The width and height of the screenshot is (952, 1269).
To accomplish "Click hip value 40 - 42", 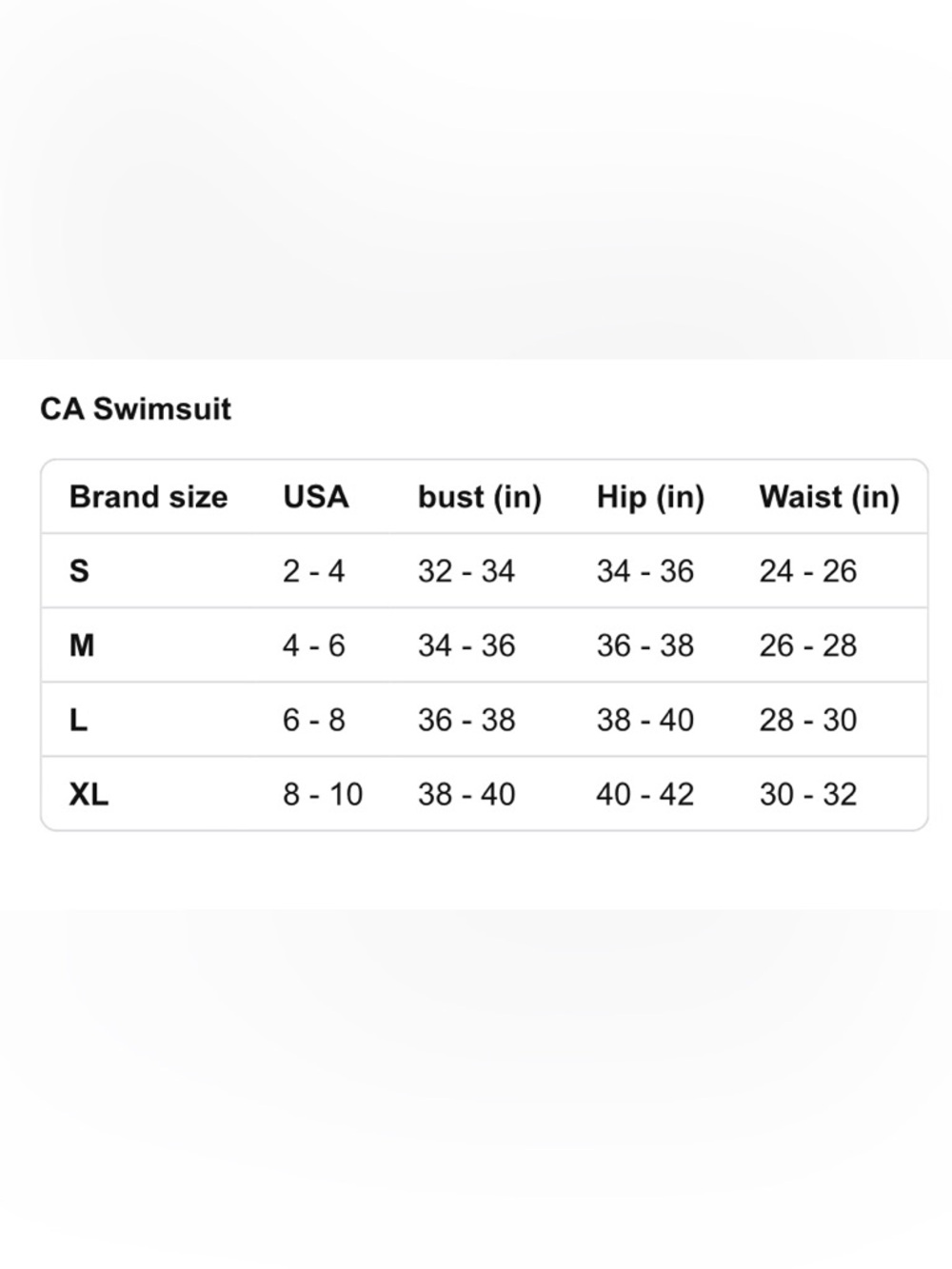I will [645, 794].
